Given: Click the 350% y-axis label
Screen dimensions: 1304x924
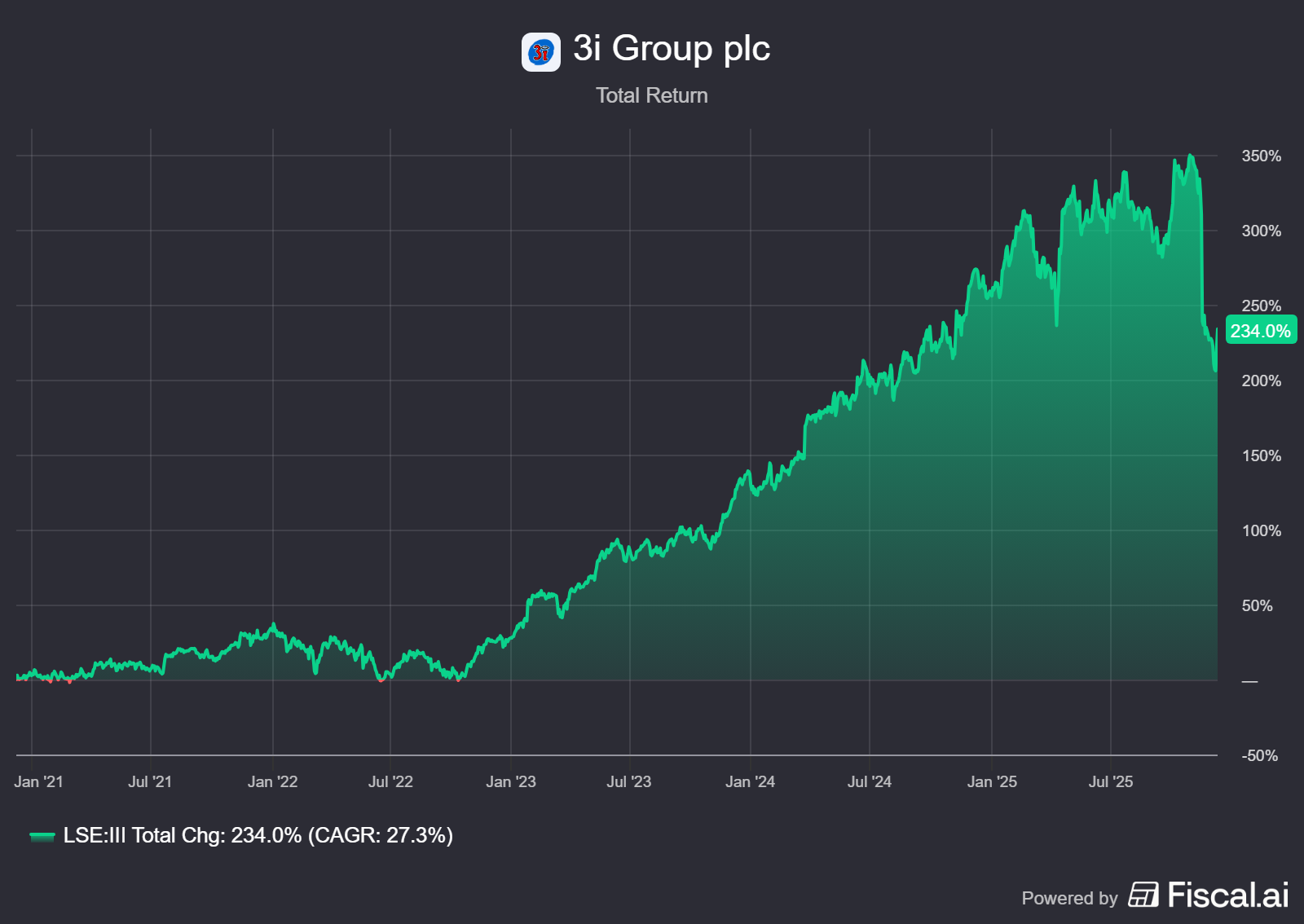Looking at the screenshot, I should (x=1261, y=156).
